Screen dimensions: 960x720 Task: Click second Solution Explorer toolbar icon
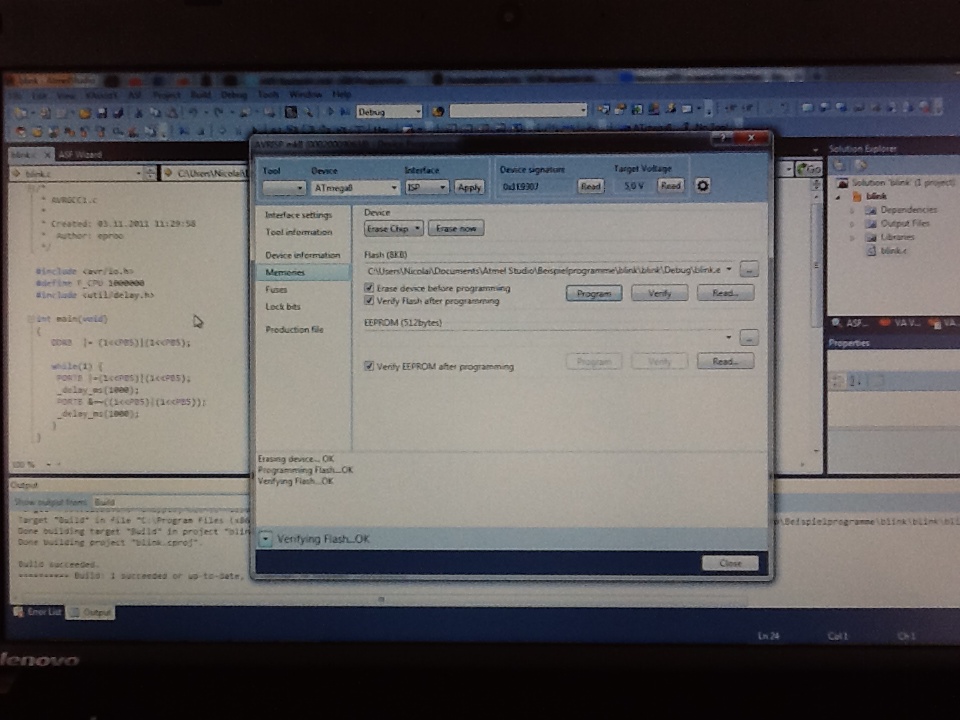[x=860, y=165]
